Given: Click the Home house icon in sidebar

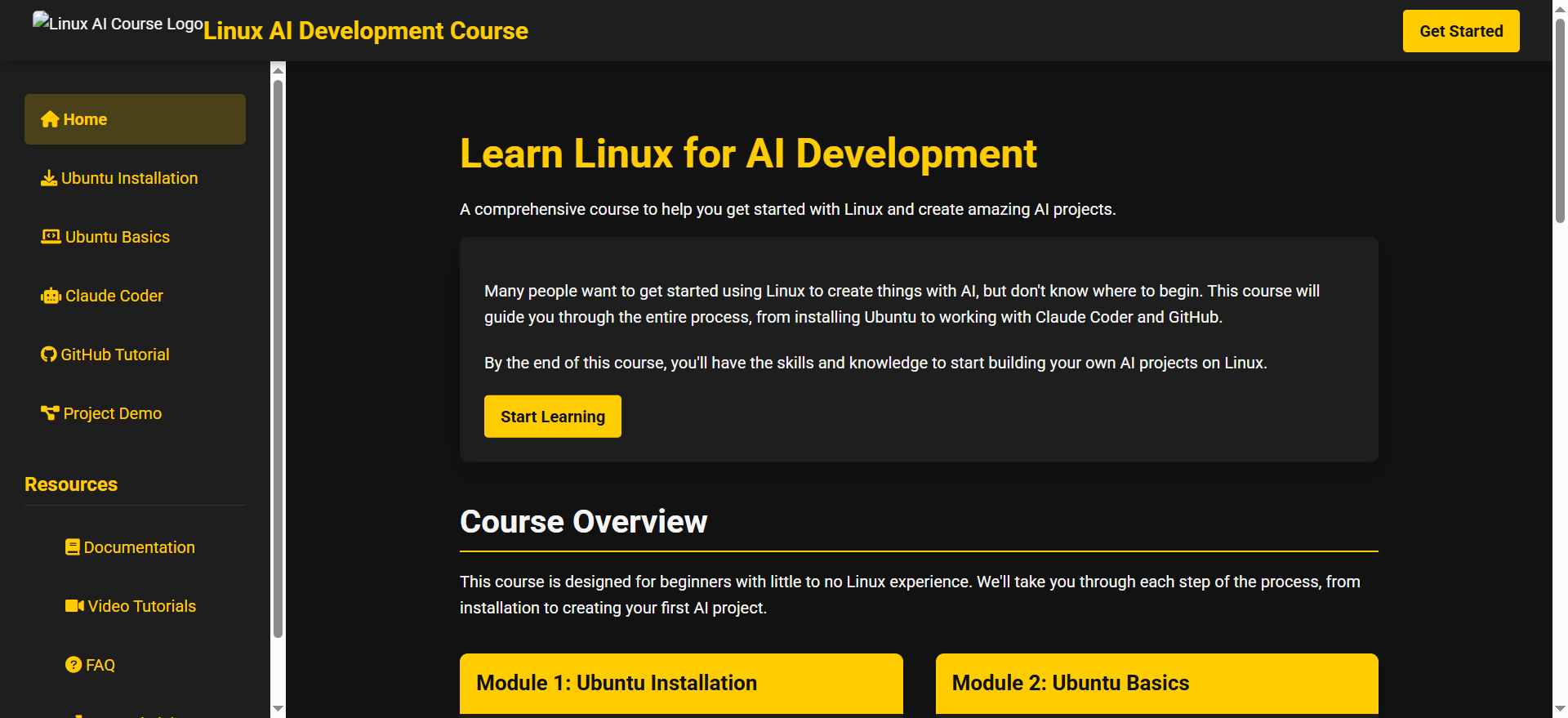Looking at the screenshot, I should point(50,119).
